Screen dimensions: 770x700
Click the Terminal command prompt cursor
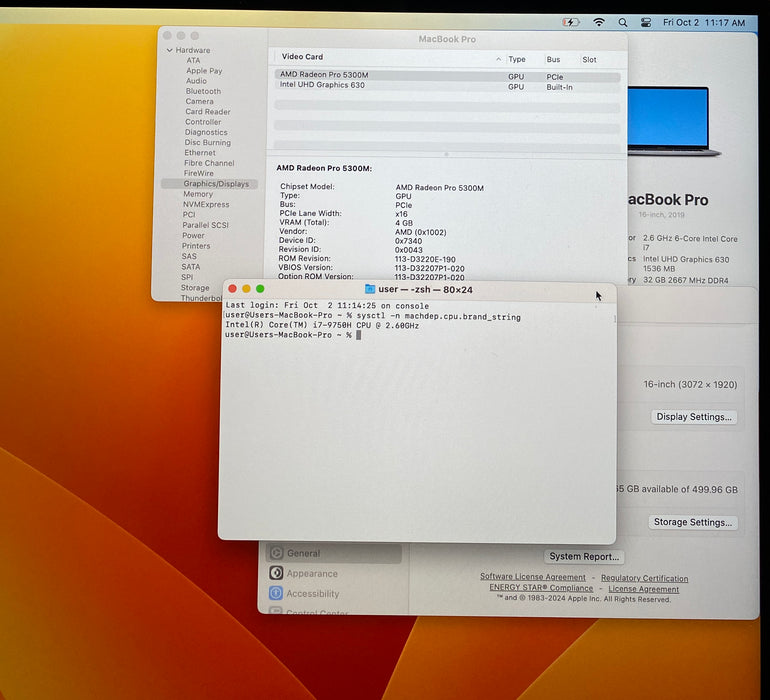[x=358, y=335]
